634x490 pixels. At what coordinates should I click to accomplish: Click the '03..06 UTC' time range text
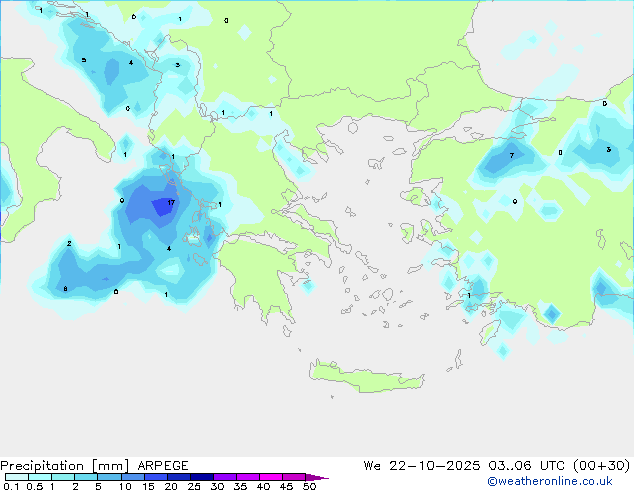coord(526,466)
